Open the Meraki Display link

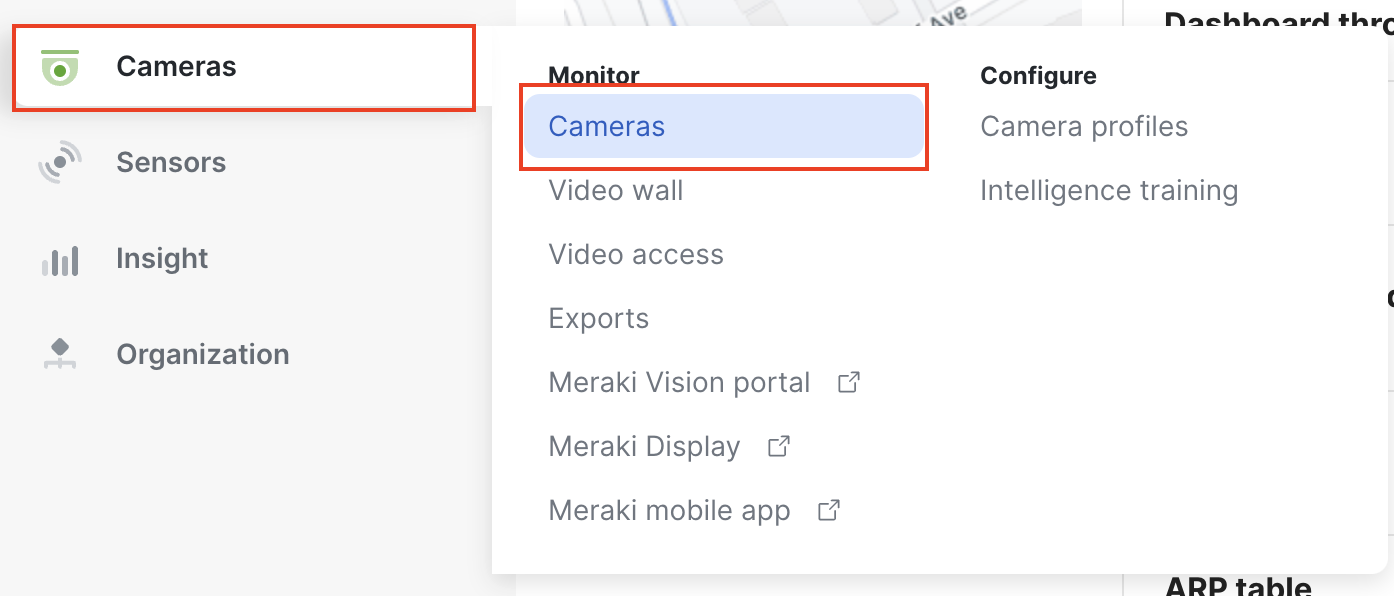644,445
